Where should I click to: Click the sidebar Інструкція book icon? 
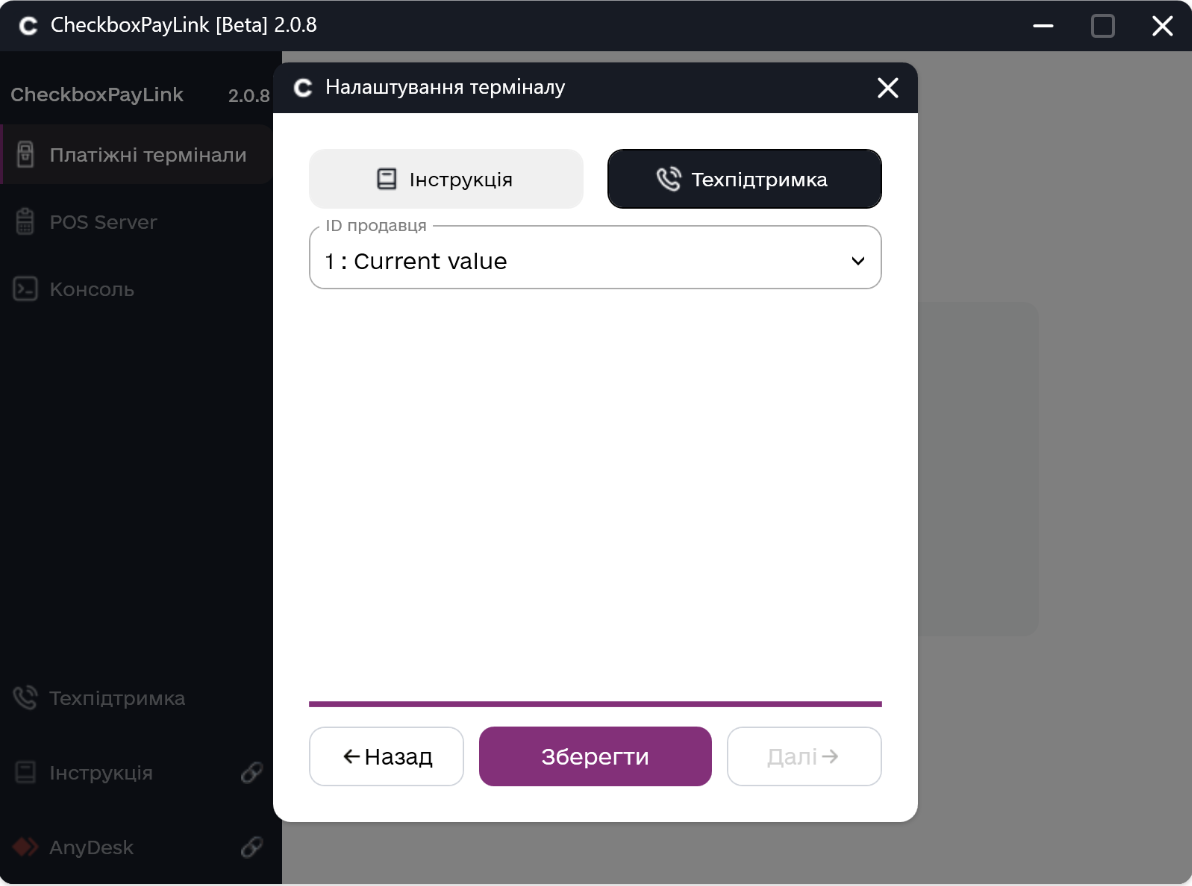tap(25, 773)
